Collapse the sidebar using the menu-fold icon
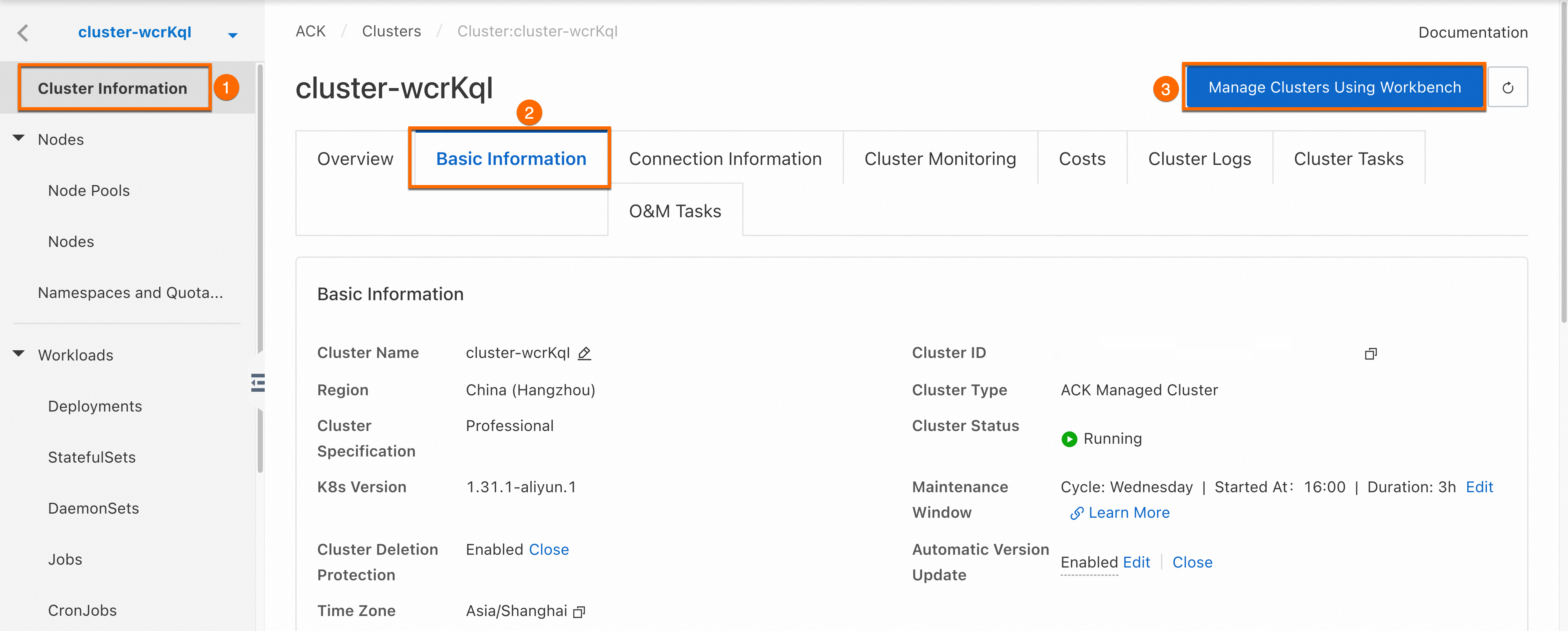The image size is (1568, 631). click(258, 382)
